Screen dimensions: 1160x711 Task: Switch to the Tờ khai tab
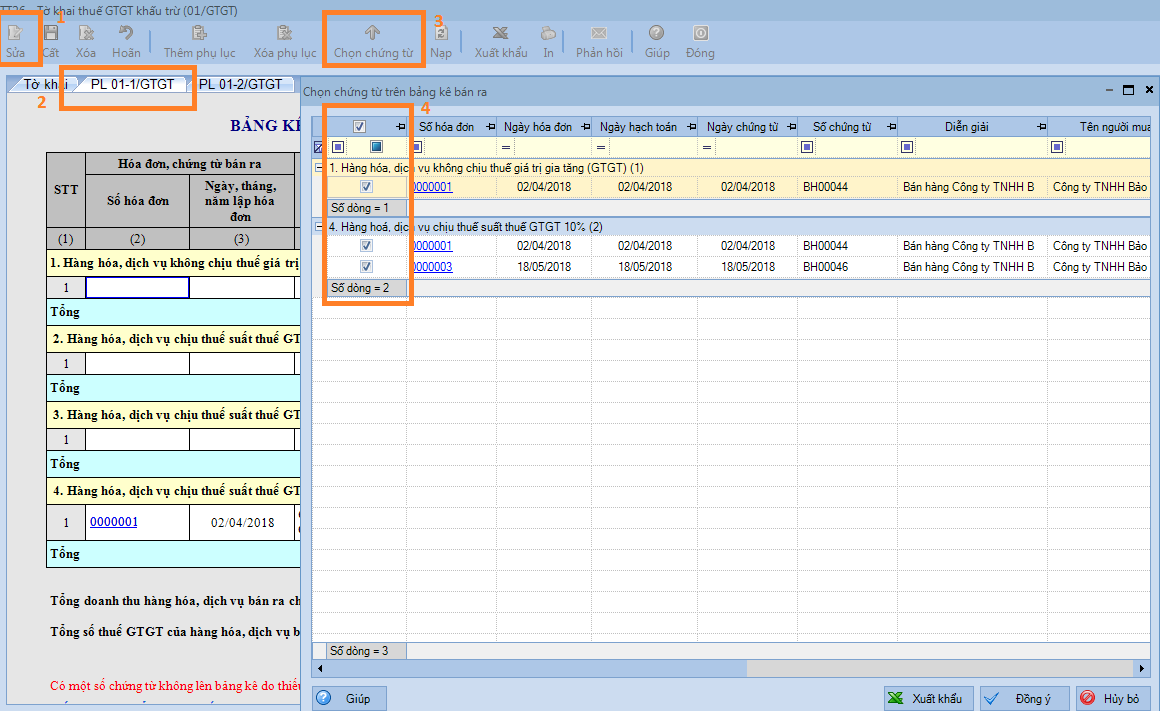[44, 84]
